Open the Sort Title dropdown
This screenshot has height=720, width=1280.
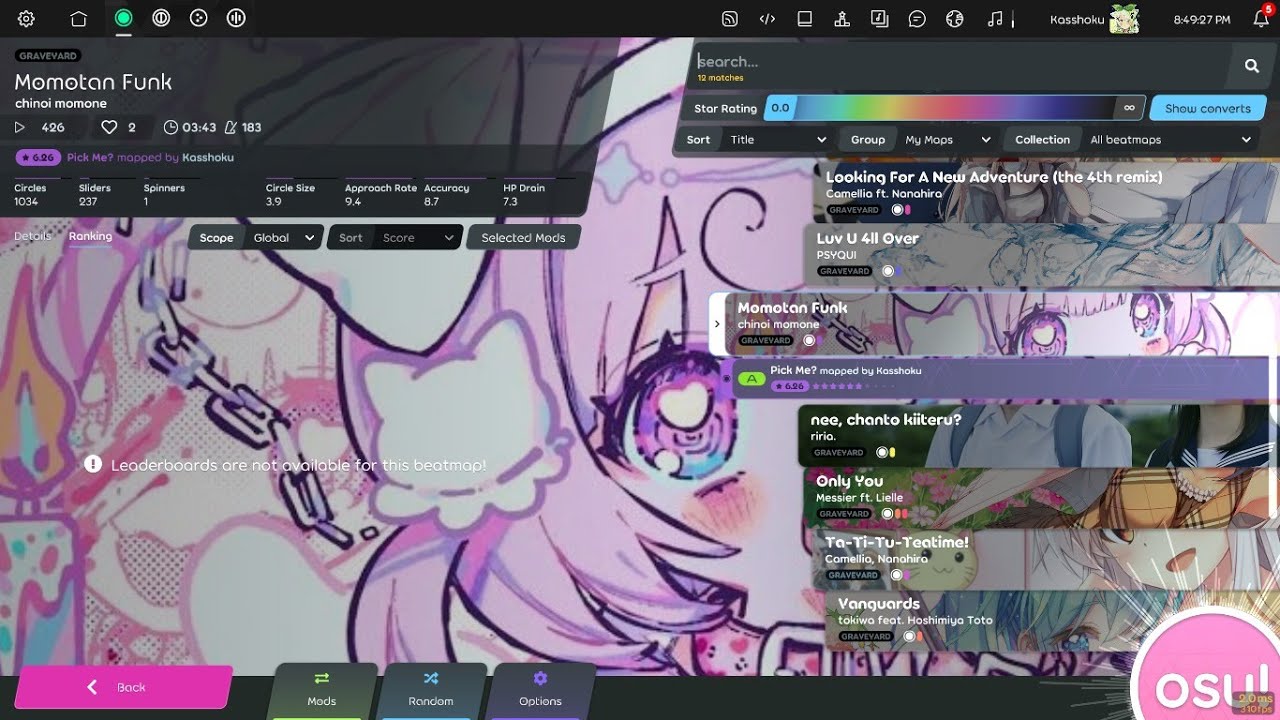(757, 140)
